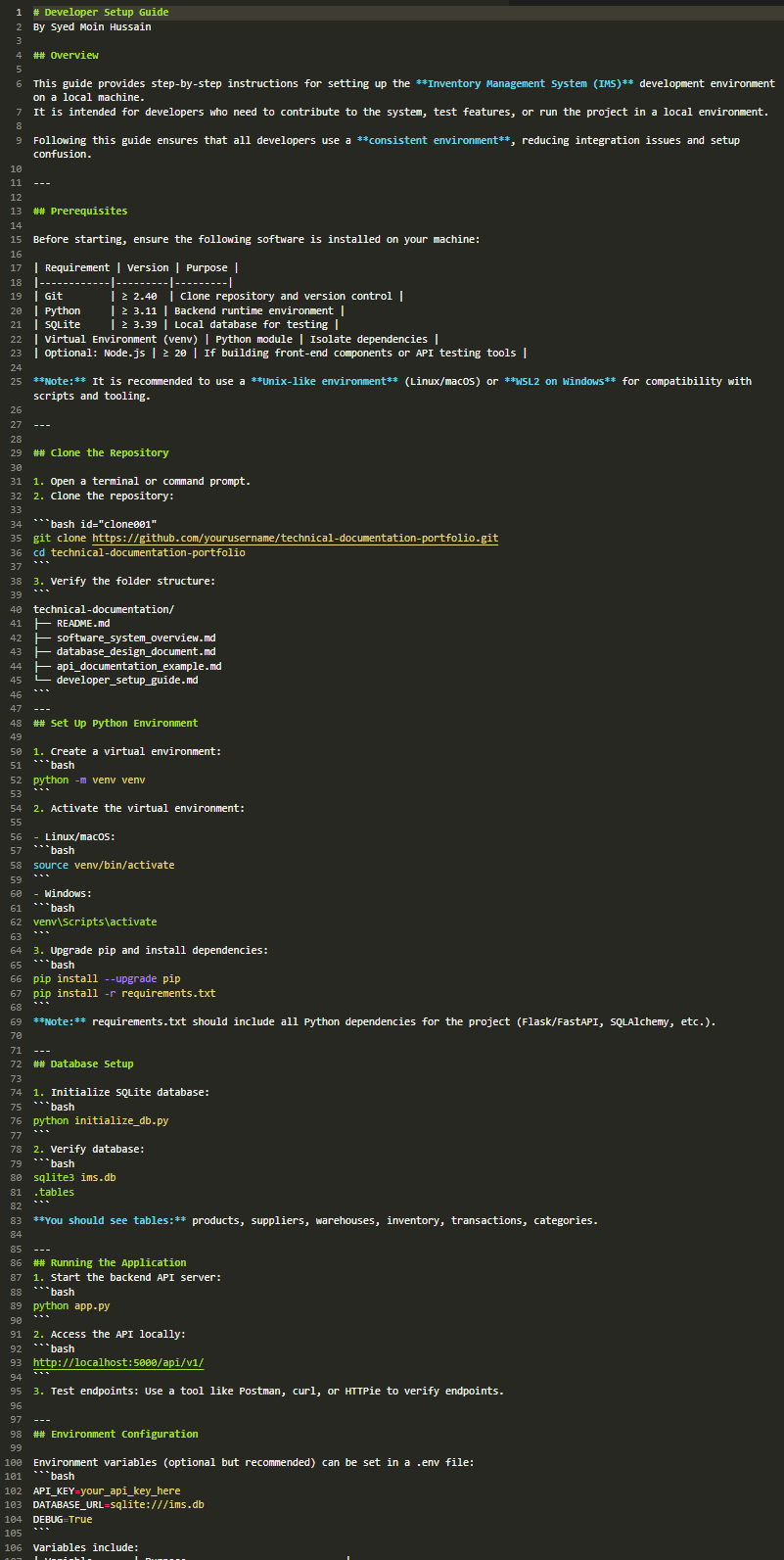
Task: Click the 'venv\Scripts\activate' Windows command
Action: pos(95,922)
